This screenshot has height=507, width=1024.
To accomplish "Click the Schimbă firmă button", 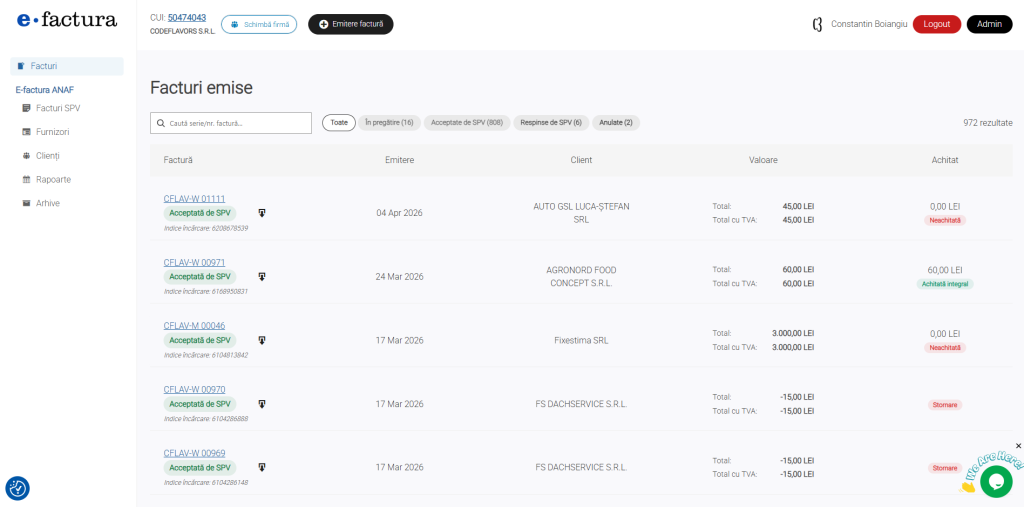I will click(259, 24).
